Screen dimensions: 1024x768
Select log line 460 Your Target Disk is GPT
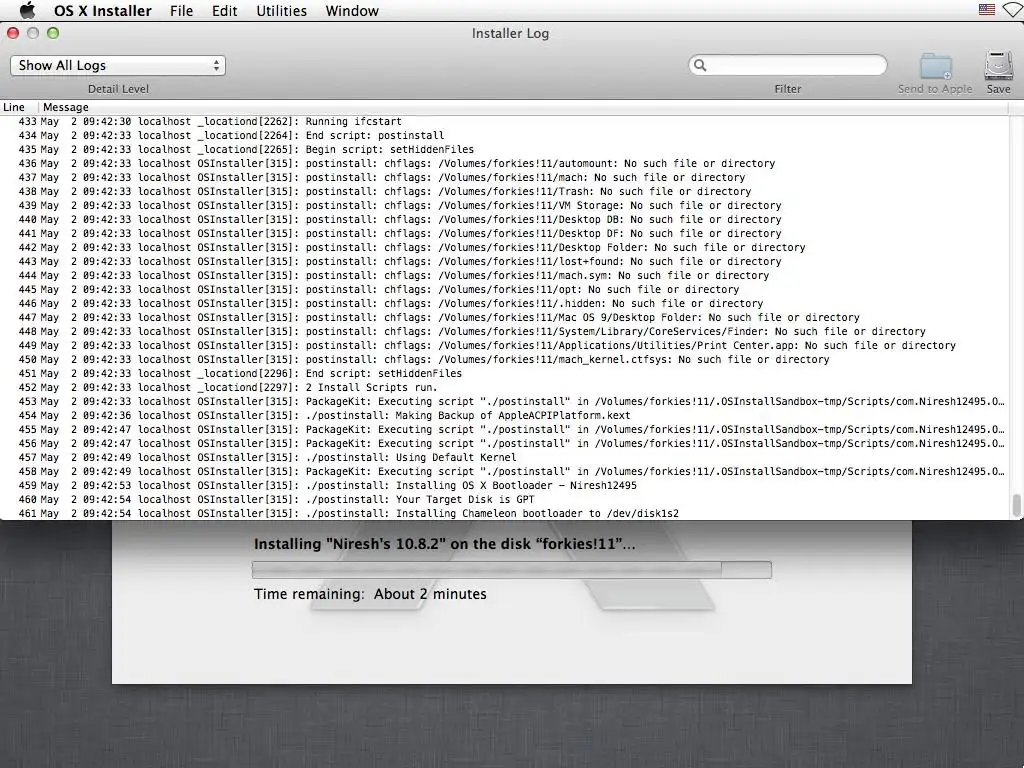(504, 500)
